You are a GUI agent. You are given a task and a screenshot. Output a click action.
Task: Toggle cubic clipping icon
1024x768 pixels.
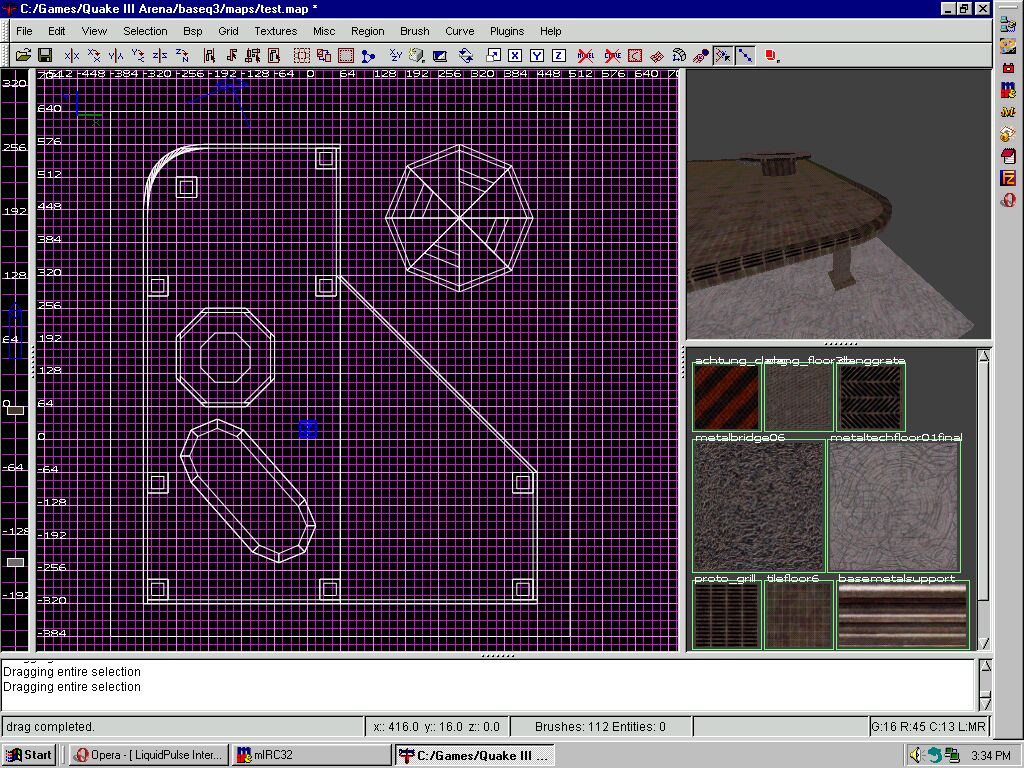pos(440,56)
